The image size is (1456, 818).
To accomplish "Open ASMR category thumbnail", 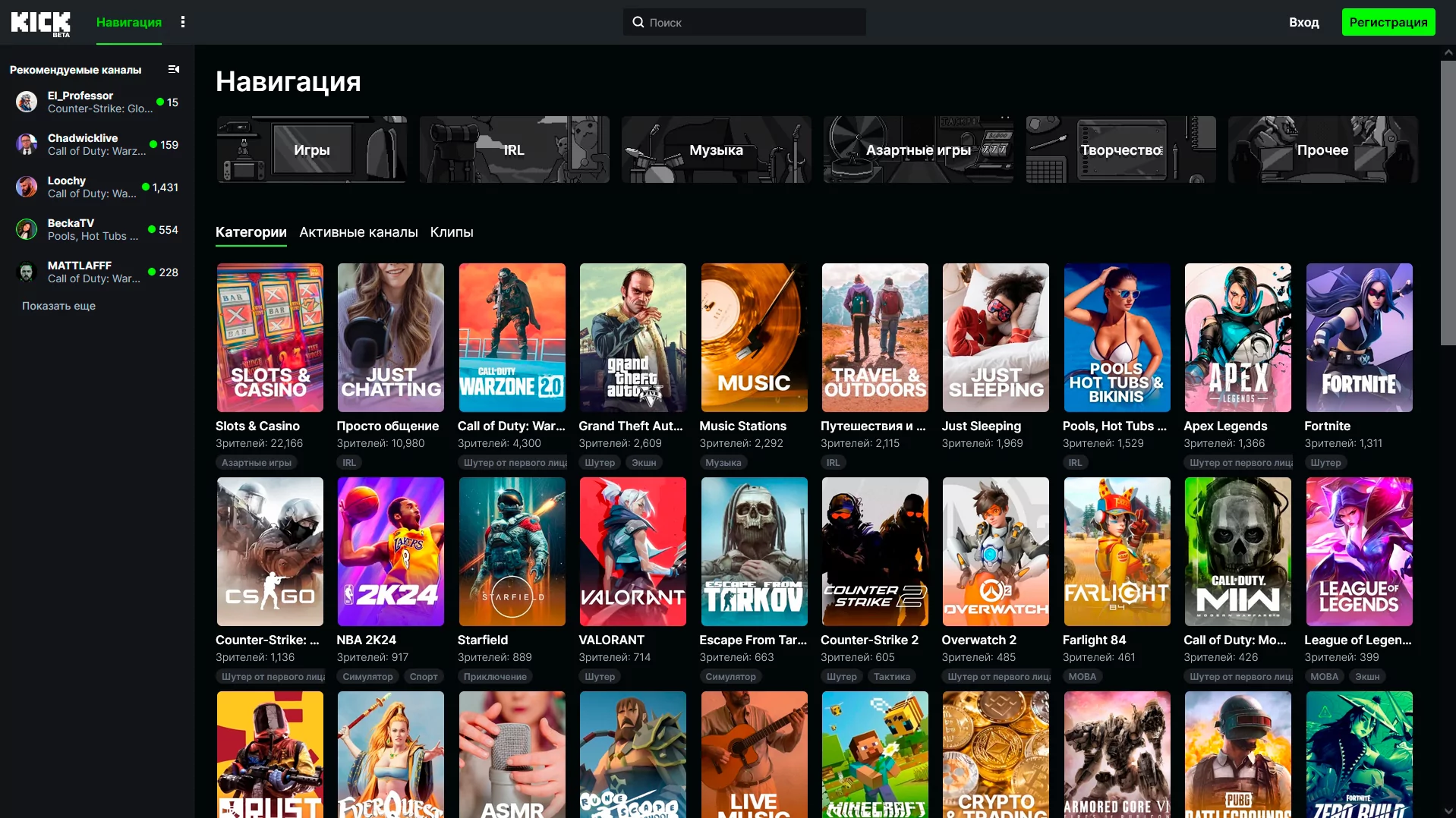I will 512,754.
